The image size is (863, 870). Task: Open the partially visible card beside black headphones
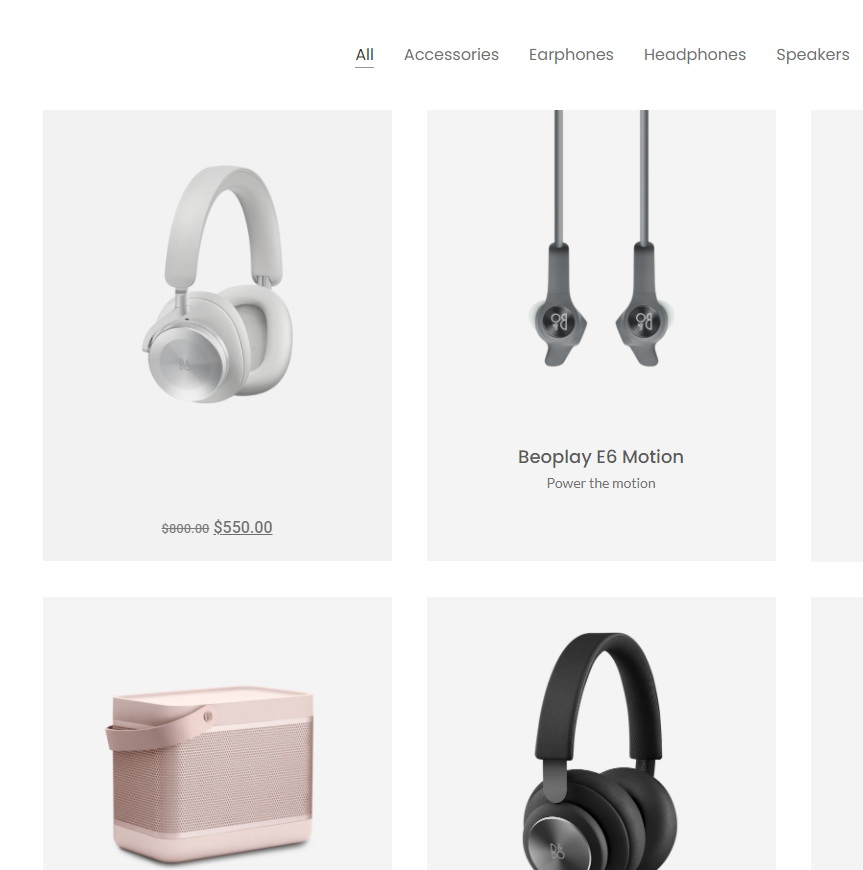(837, 734)
